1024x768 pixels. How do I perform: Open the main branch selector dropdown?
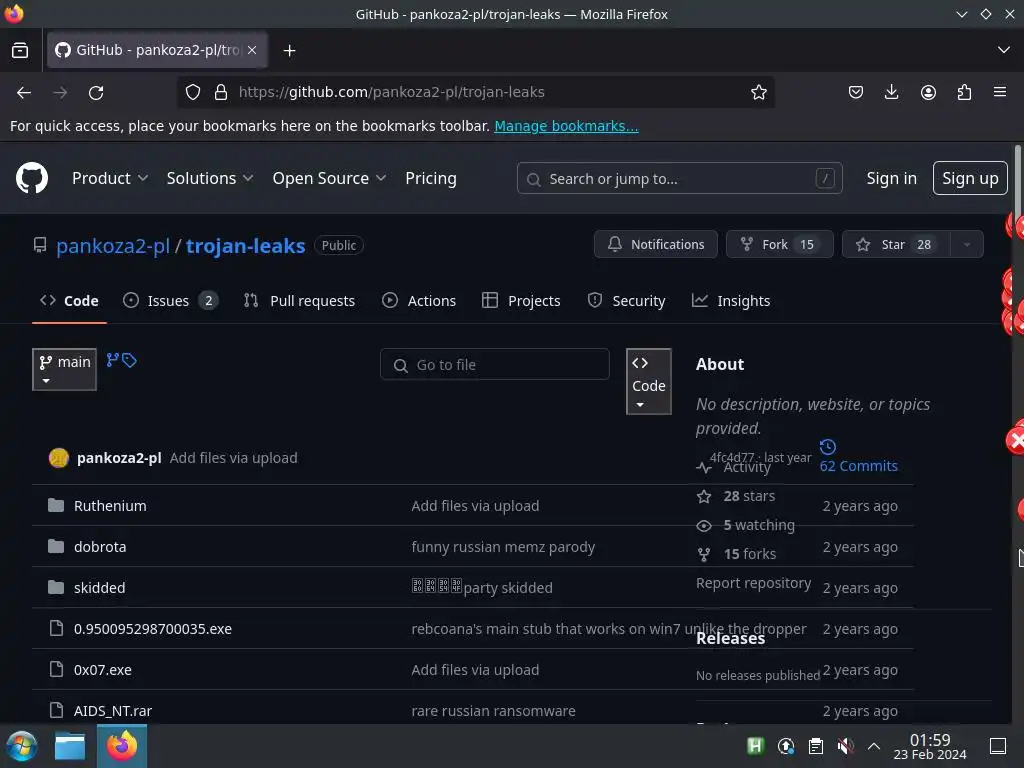coord(64,370)
